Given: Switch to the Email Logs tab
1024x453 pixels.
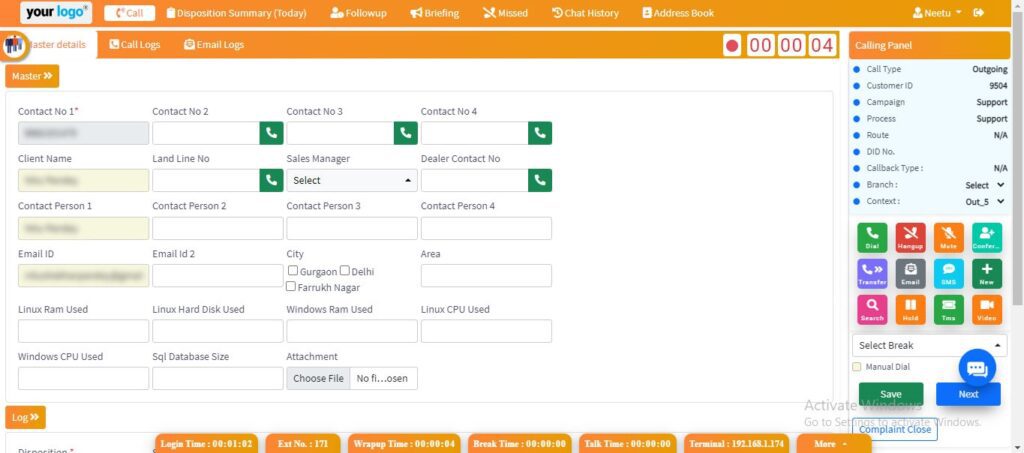Looking at the screenshot, I should [x=214, y=44].
